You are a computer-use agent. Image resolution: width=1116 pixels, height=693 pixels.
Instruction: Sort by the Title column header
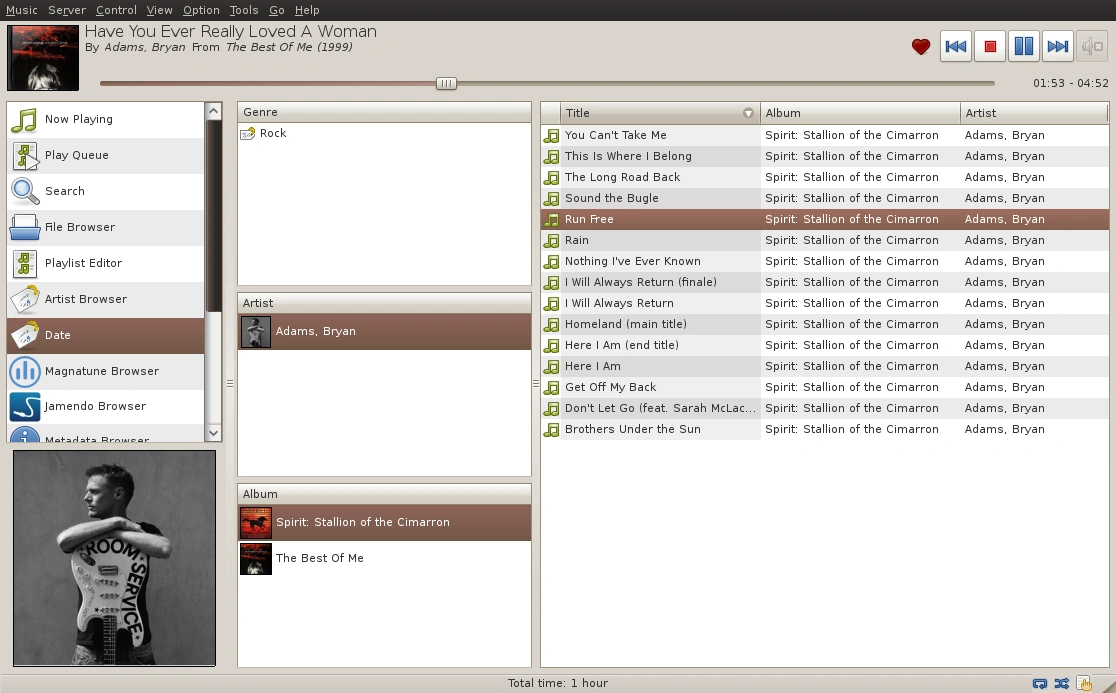660,113
